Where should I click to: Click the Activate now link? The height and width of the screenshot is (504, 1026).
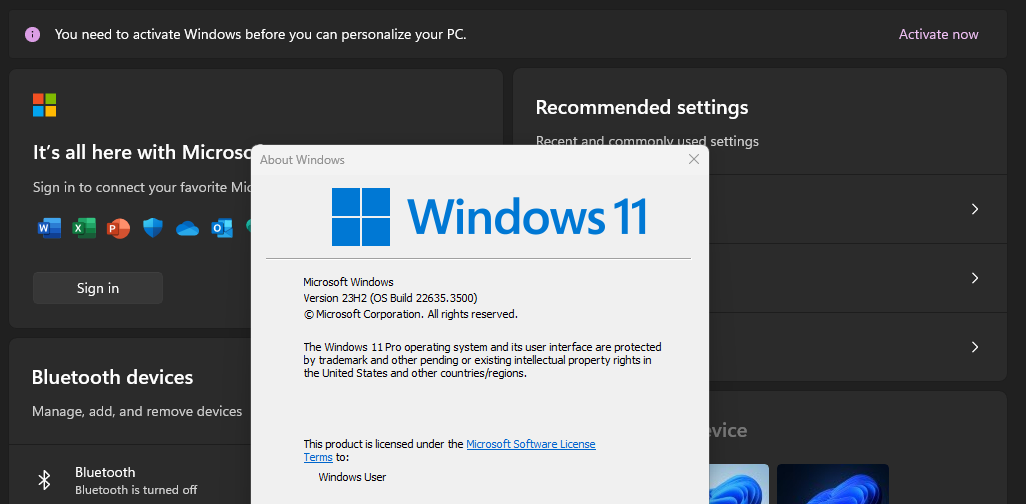coord(938,35)
